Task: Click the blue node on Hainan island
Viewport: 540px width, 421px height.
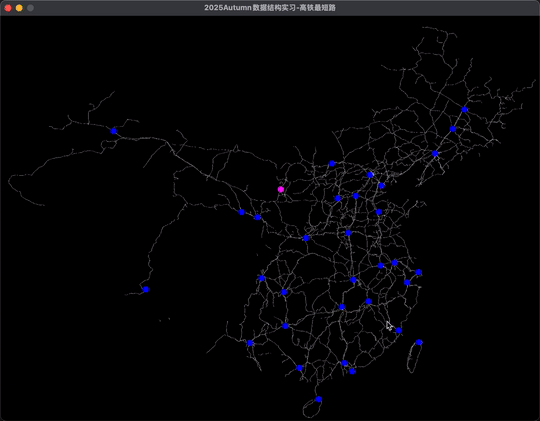Action: 319,399
